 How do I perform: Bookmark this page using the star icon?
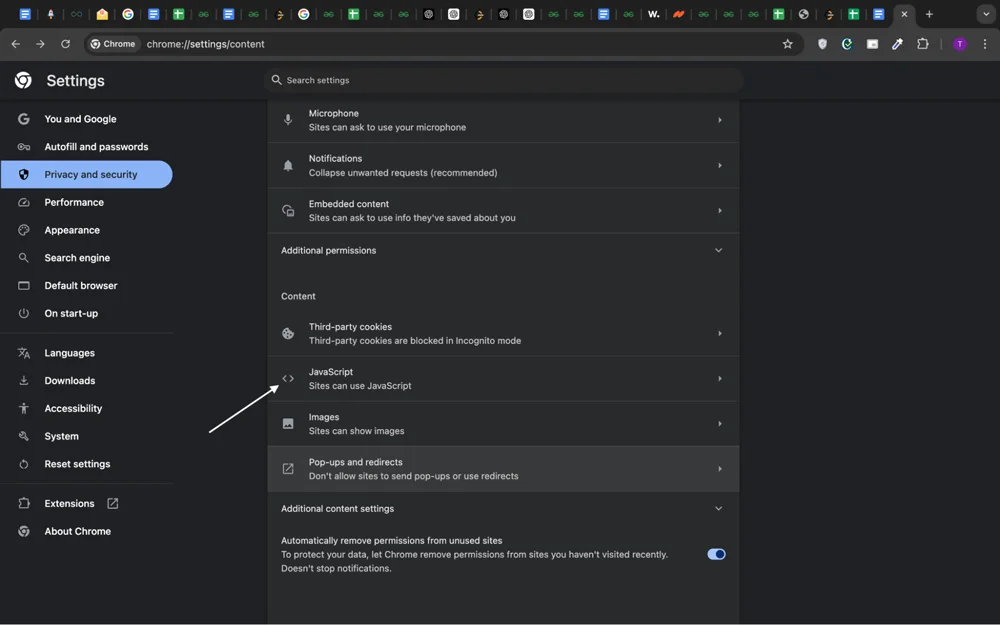pos(788,44)
